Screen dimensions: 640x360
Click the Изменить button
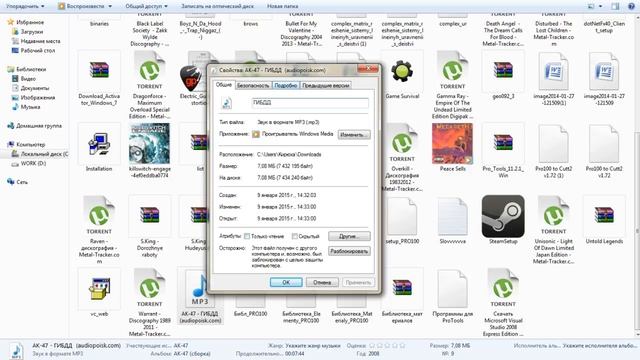coord(354,135)
